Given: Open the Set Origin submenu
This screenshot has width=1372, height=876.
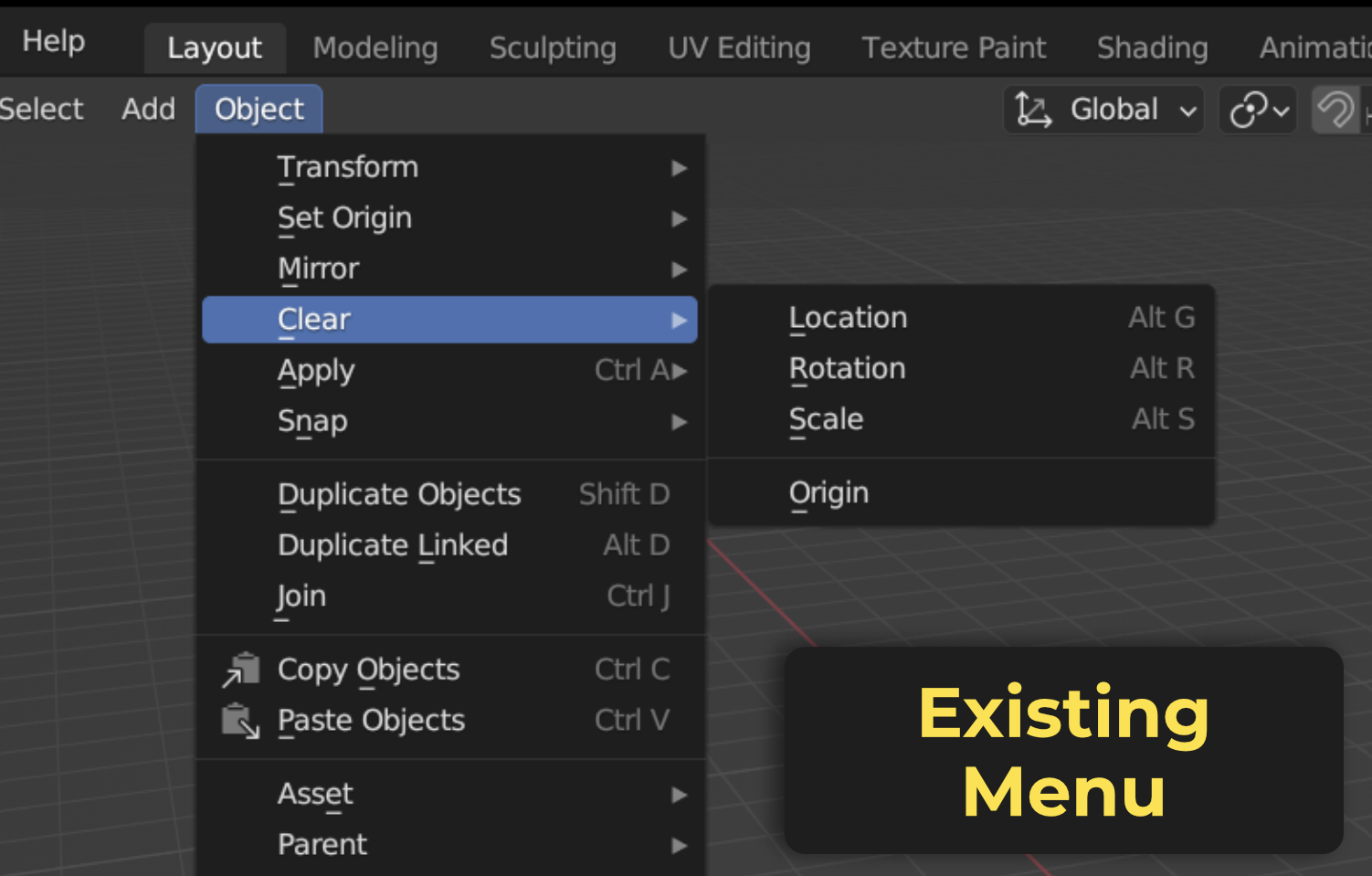Looking at the screenshot, I should 450,218.
